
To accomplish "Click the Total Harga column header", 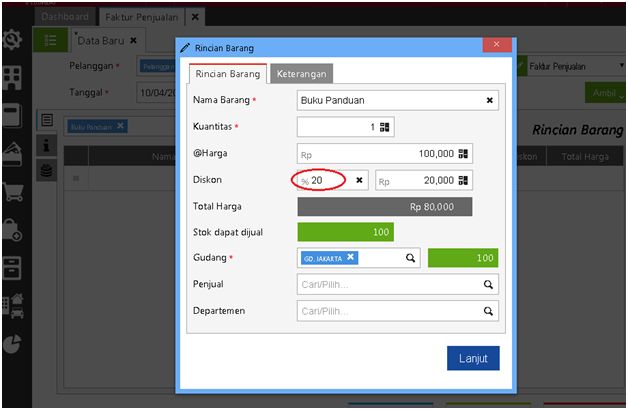I will (585, 157).
